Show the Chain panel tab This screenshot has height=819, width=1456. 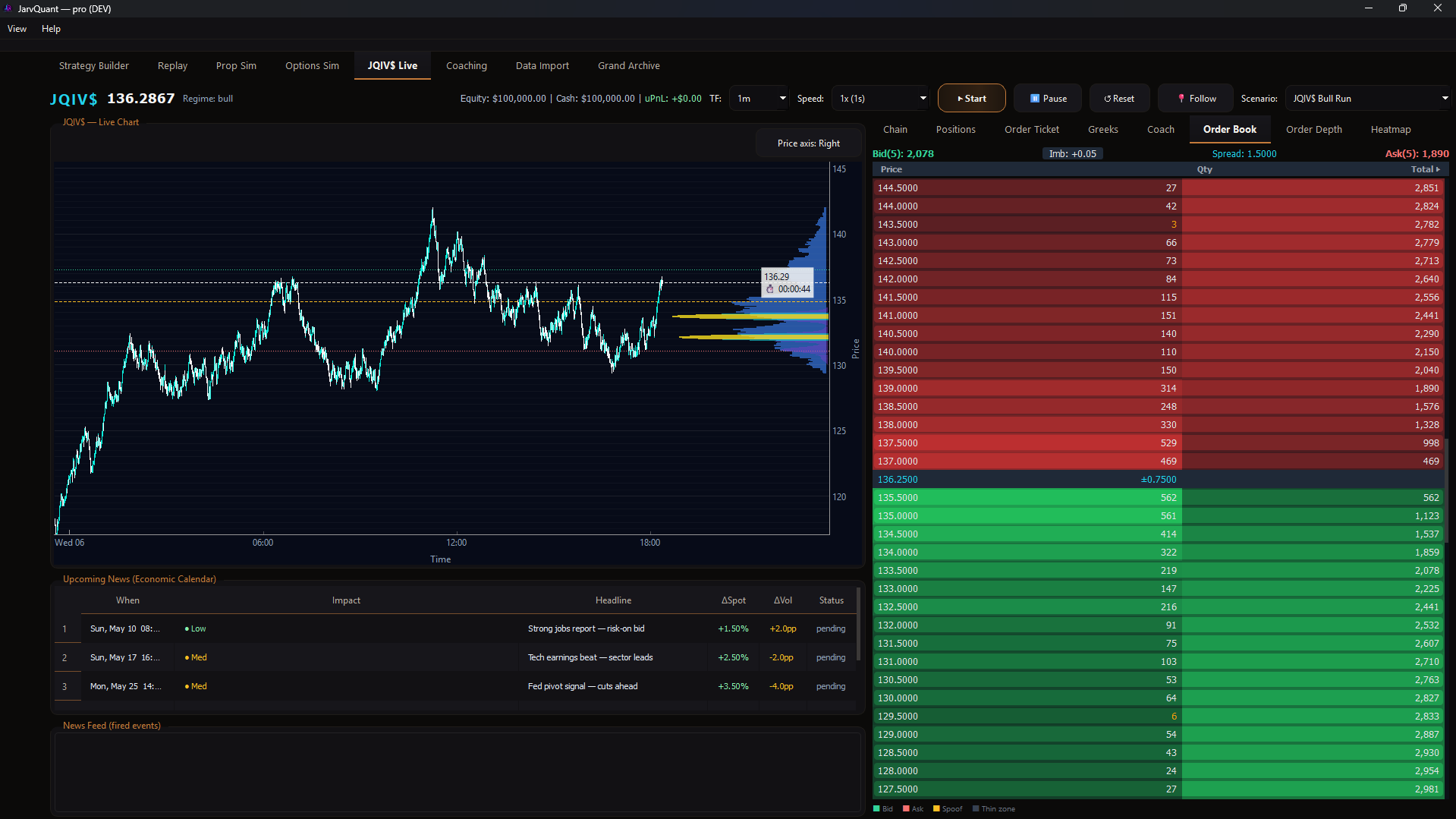pyautogui.click(x=895, y=130)
